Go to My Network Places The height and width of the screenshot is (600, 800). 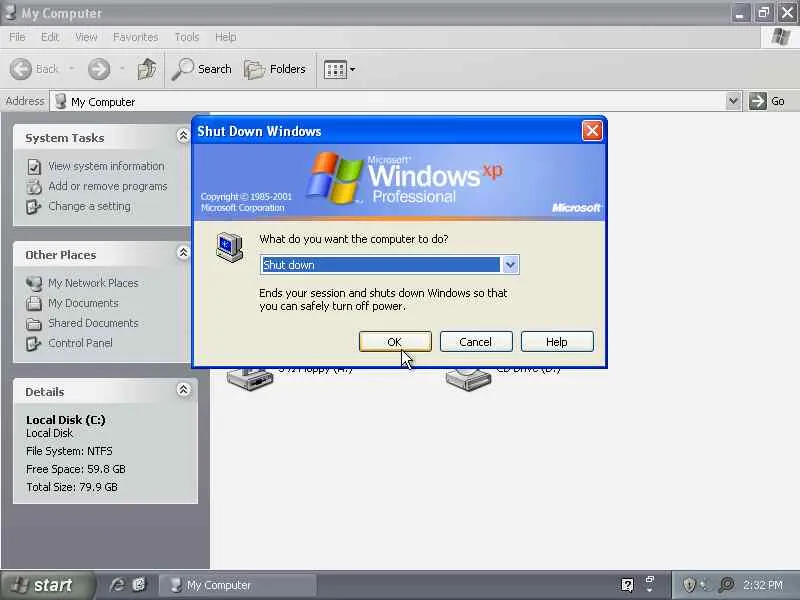[93, 283]
